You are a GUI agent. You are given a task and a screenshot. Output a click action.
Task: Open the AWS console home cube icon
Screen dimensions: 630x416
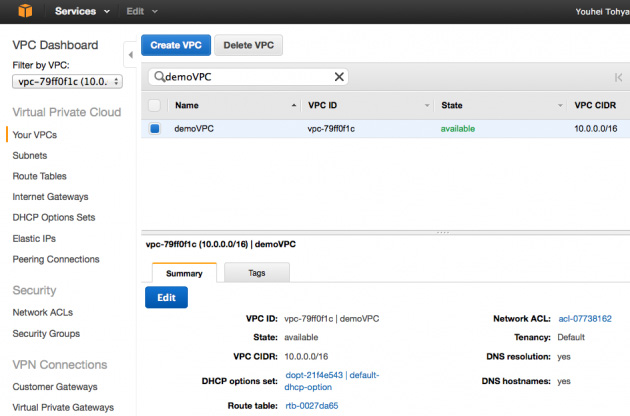click(25, 11)
